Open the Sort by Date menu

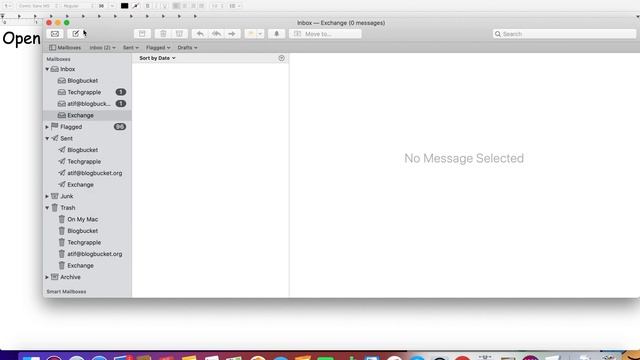click(x=157, y=58)
